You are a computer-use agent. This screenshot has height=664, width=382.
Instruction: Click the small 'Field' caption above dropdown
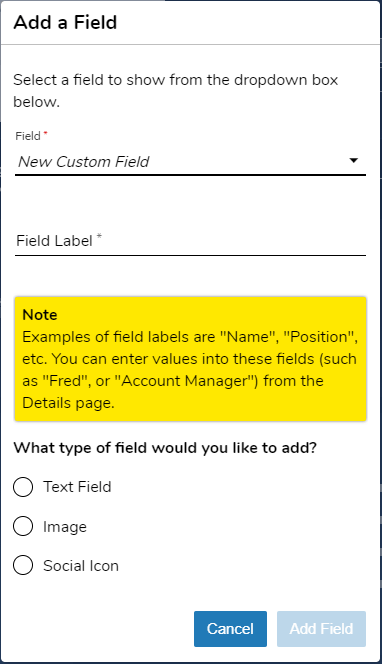28,136
